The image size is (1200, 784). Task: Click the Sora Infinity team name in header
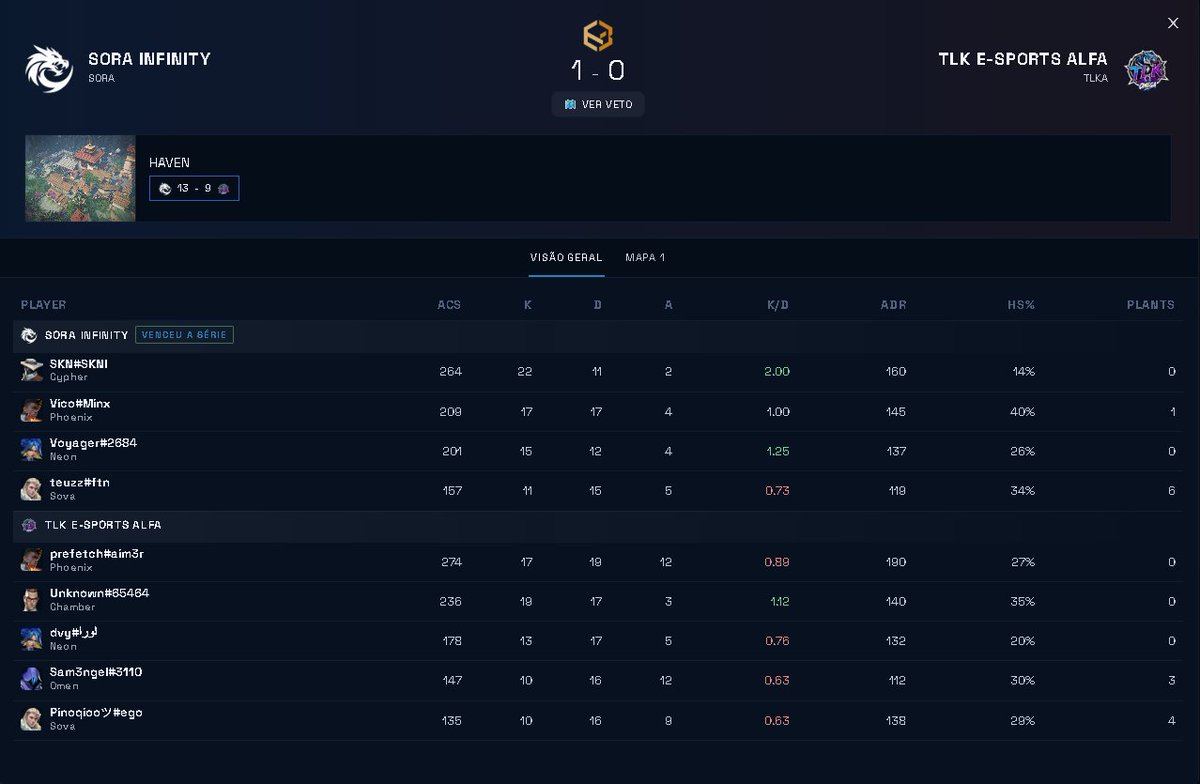(149, 59)
